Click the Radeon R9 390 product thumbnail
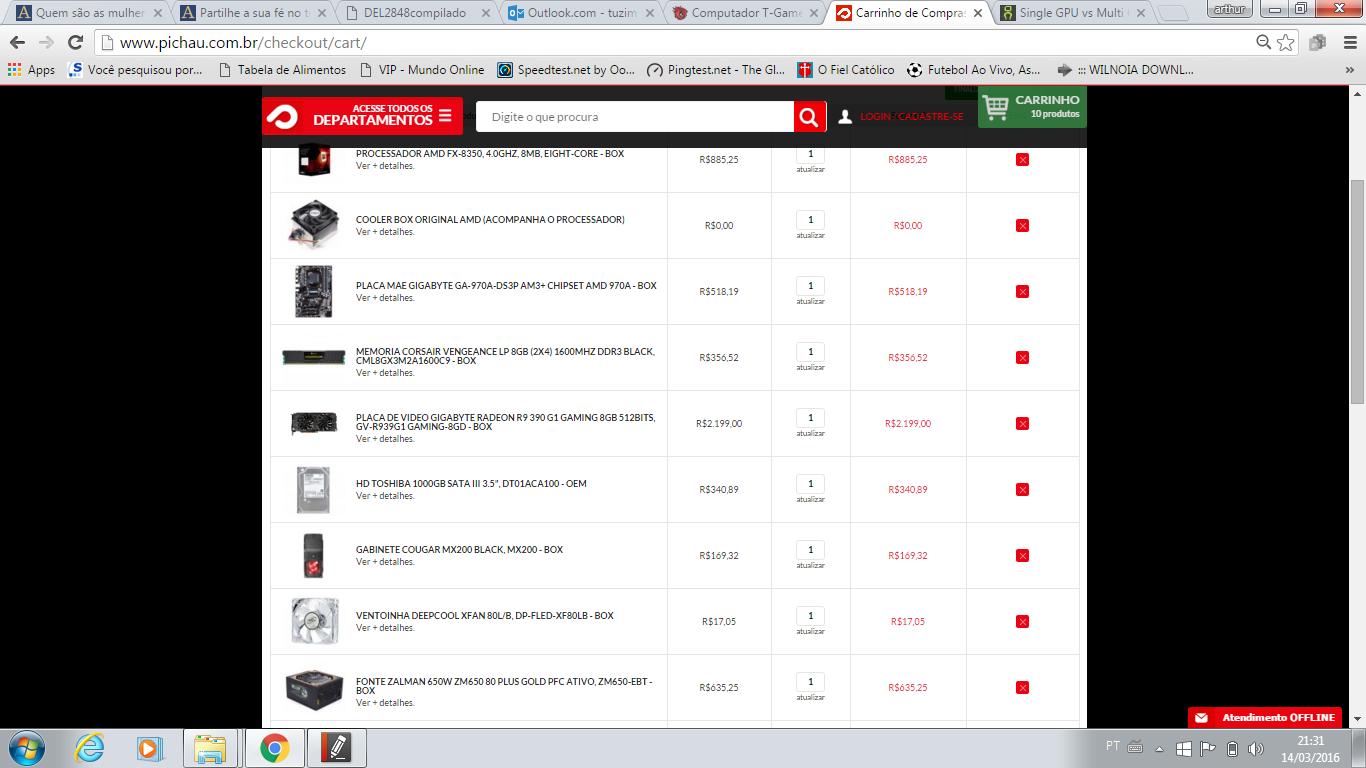1366x768 pixels. pos(313,423)
